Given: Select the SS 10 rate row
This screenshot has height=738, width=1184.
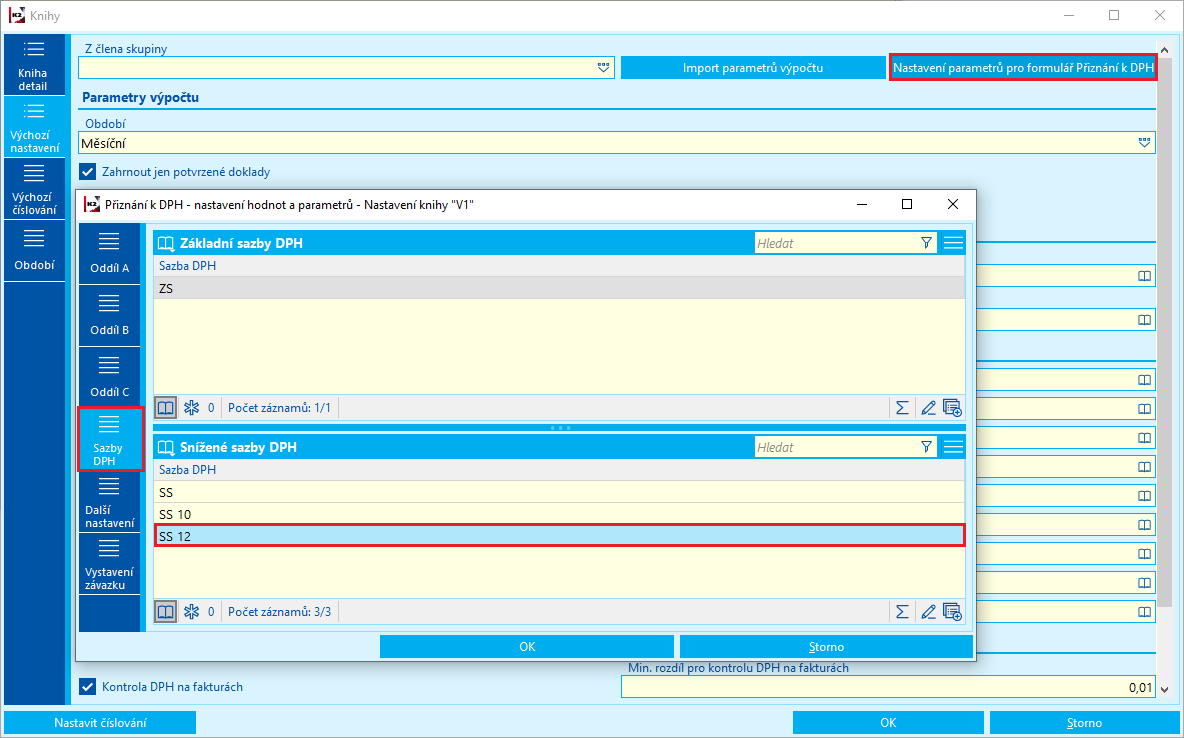Looking at the screenshot, I should (559, 514).
